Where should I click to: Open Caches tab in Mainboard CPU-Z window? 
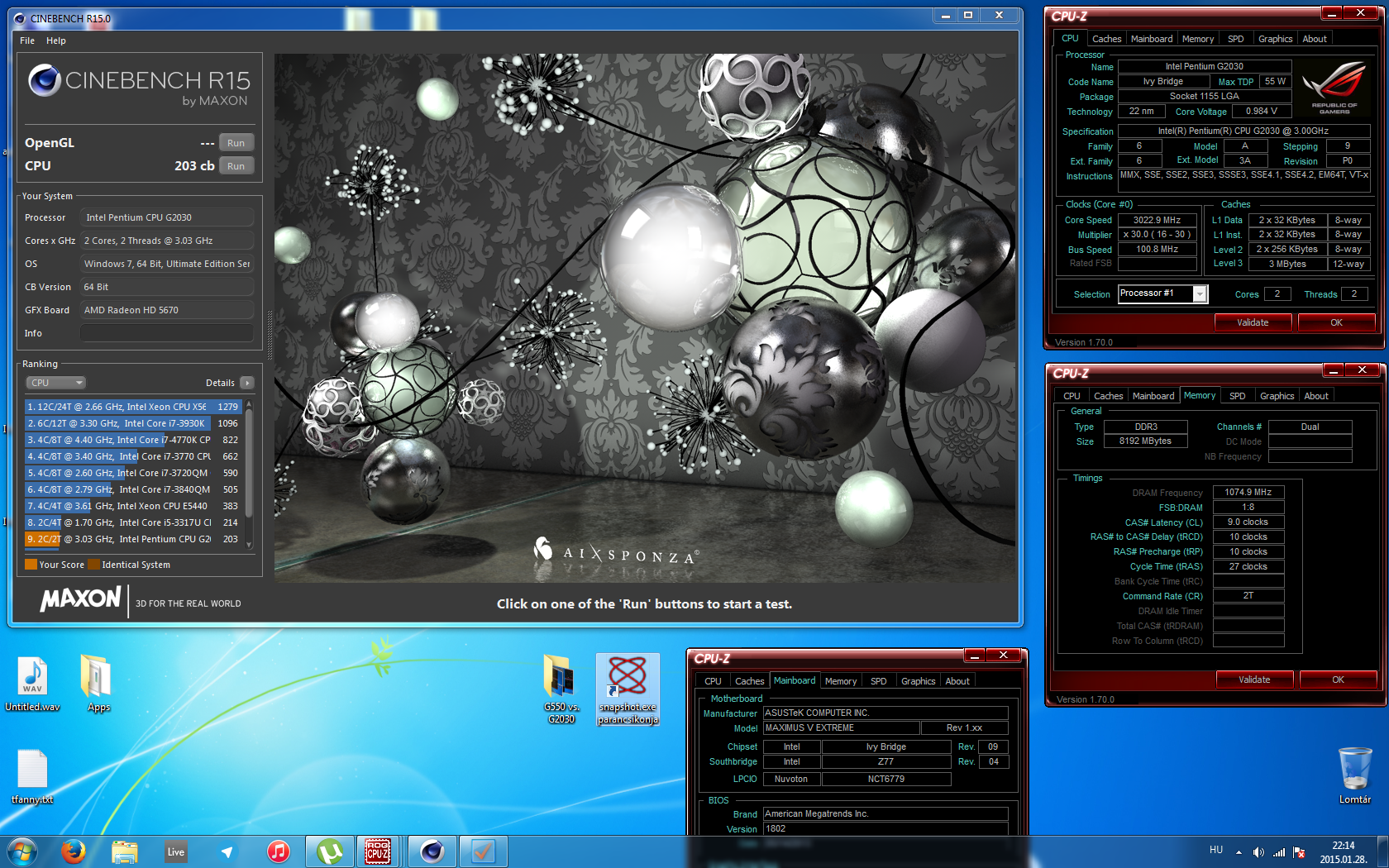[x=749, y=681]
